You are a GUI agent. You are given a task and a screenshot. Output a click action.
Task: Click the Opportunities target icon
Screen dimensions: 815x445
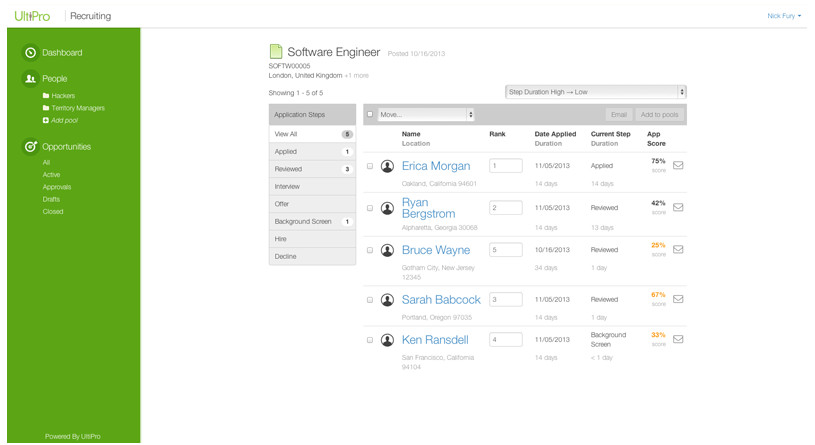point(30,147)
